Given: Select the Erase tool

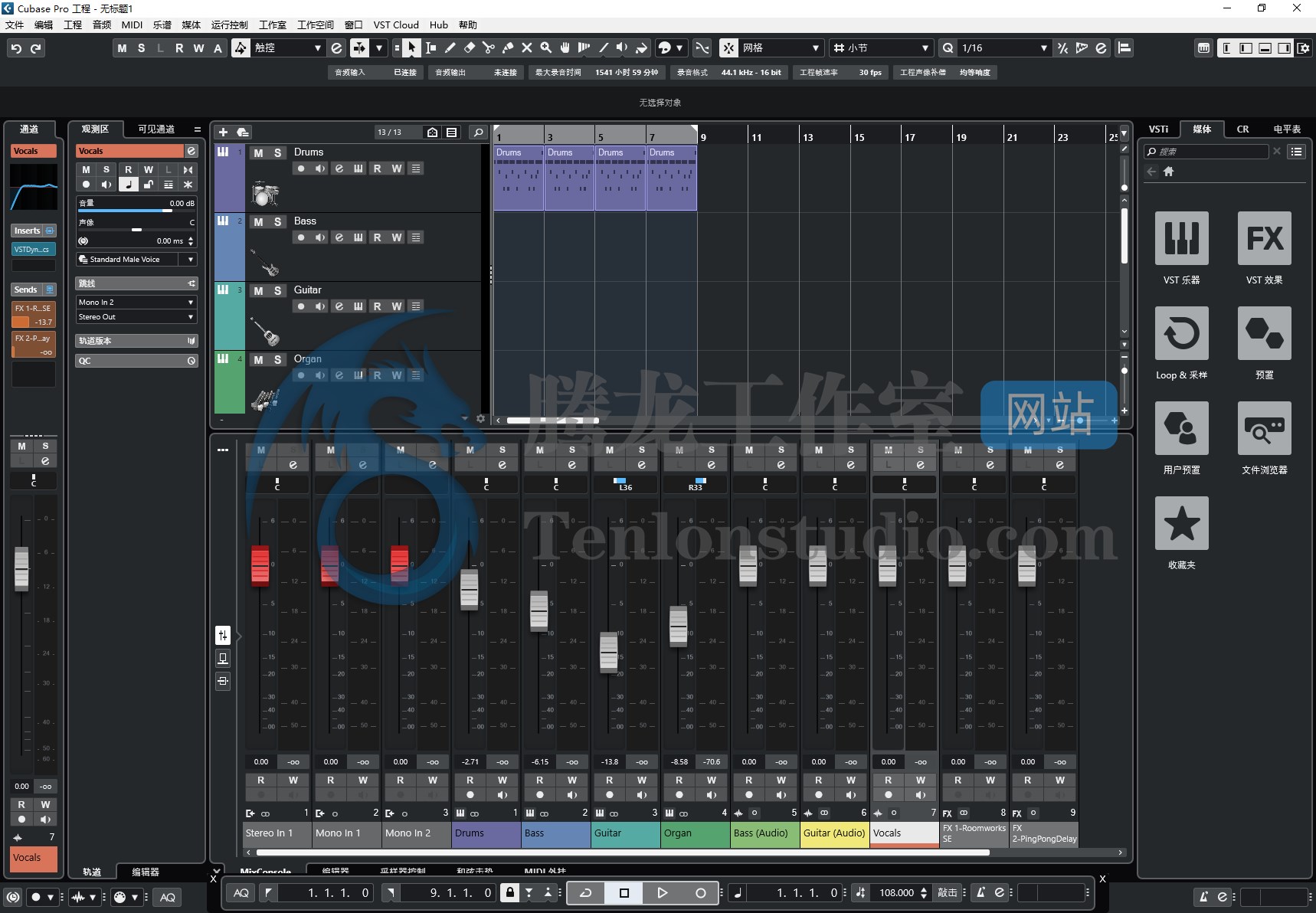Looking at the screenshot, I should [469, 48].
